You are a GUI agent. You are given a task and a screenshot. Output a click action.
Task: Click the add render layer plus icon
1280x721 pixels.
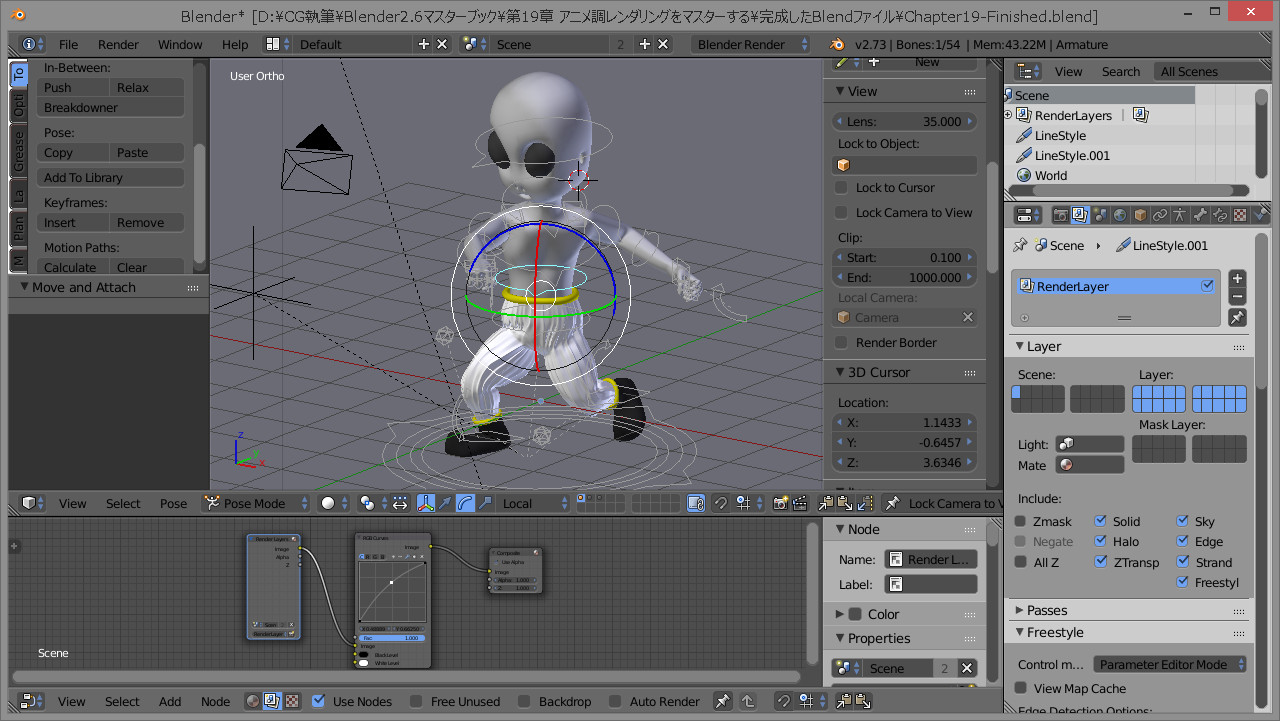[1237, 279]
